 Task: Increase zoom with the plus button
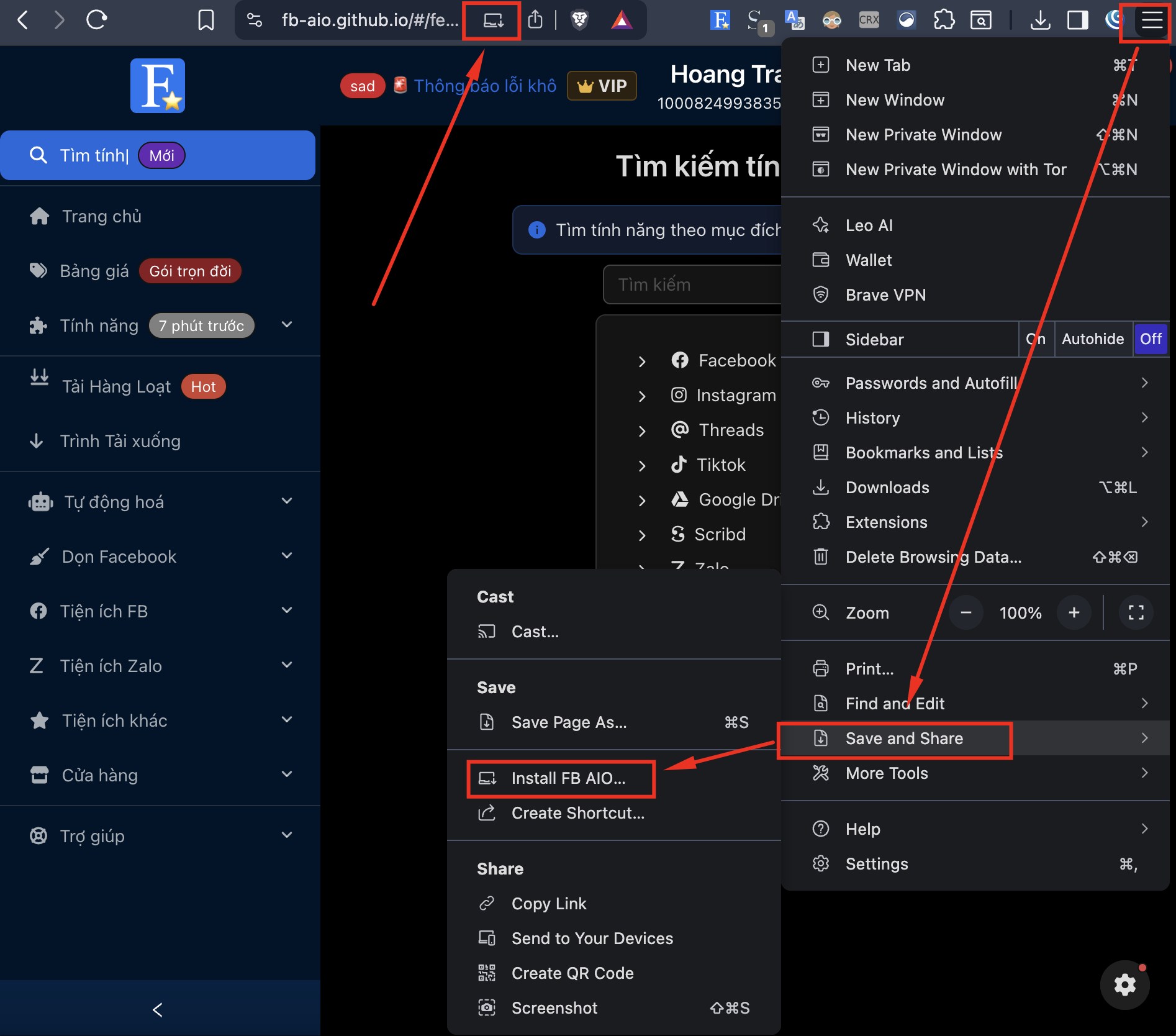pos(1074,613)
